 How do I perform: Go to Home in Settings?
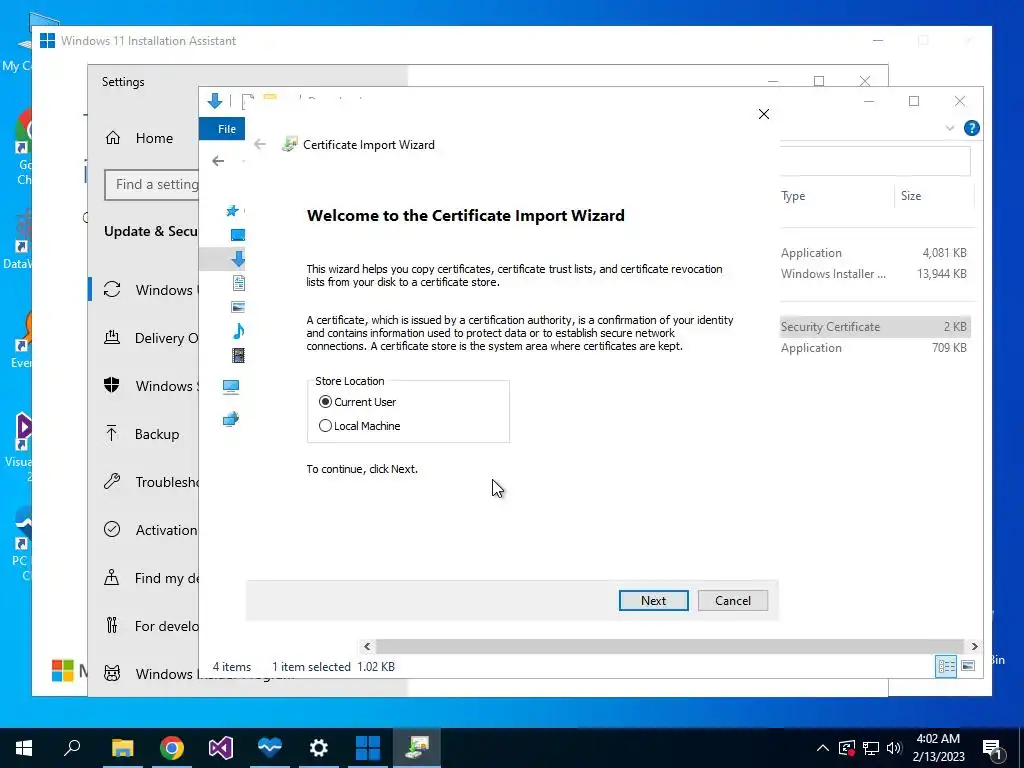(x=140, y=138)
